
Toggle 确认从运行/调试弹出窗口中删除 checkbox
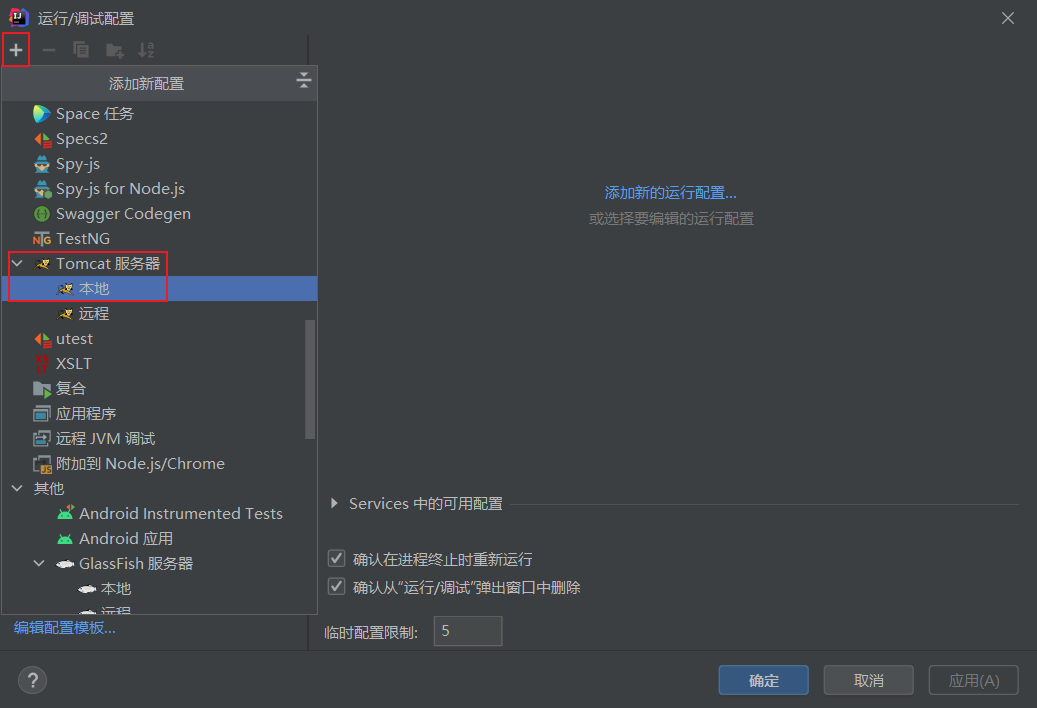(x=337, y=586)
